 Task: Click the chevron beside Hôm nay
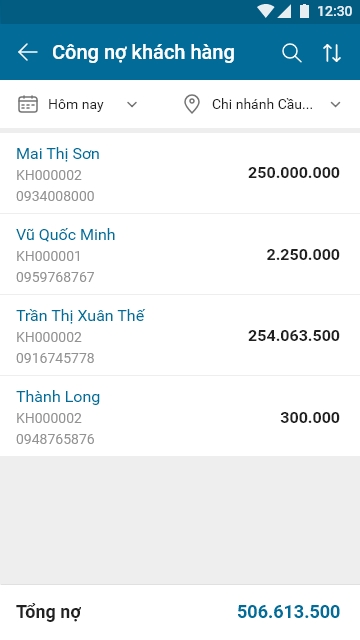click(132, 104)
